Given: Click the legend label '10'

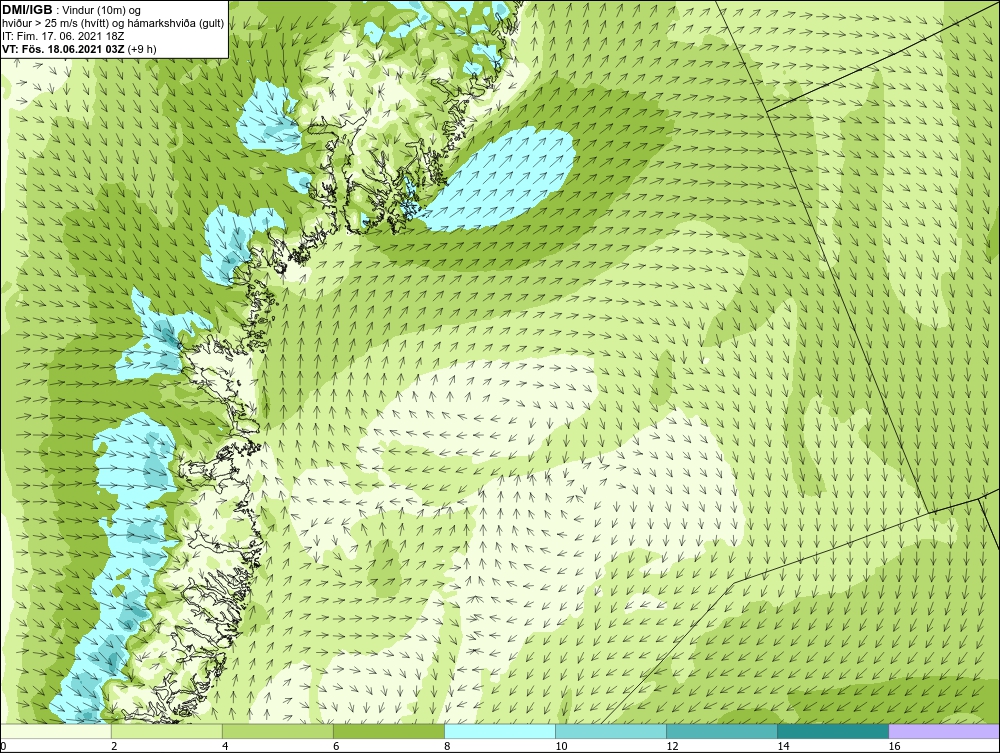Looking at the screenshot, I should [x=561, y=746].
